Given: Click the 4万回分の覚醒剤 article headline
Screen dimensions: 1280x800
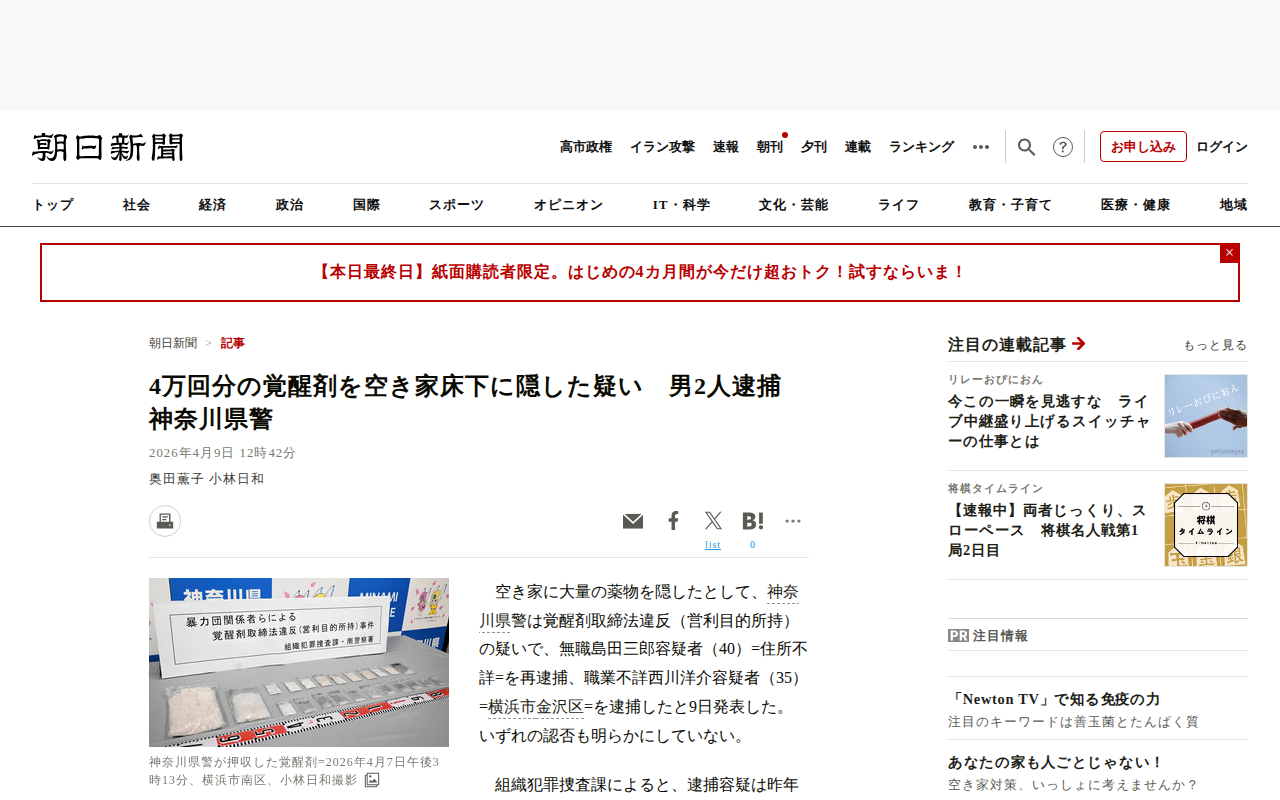Looking at the screenshot, I should (x=465, y=402).
